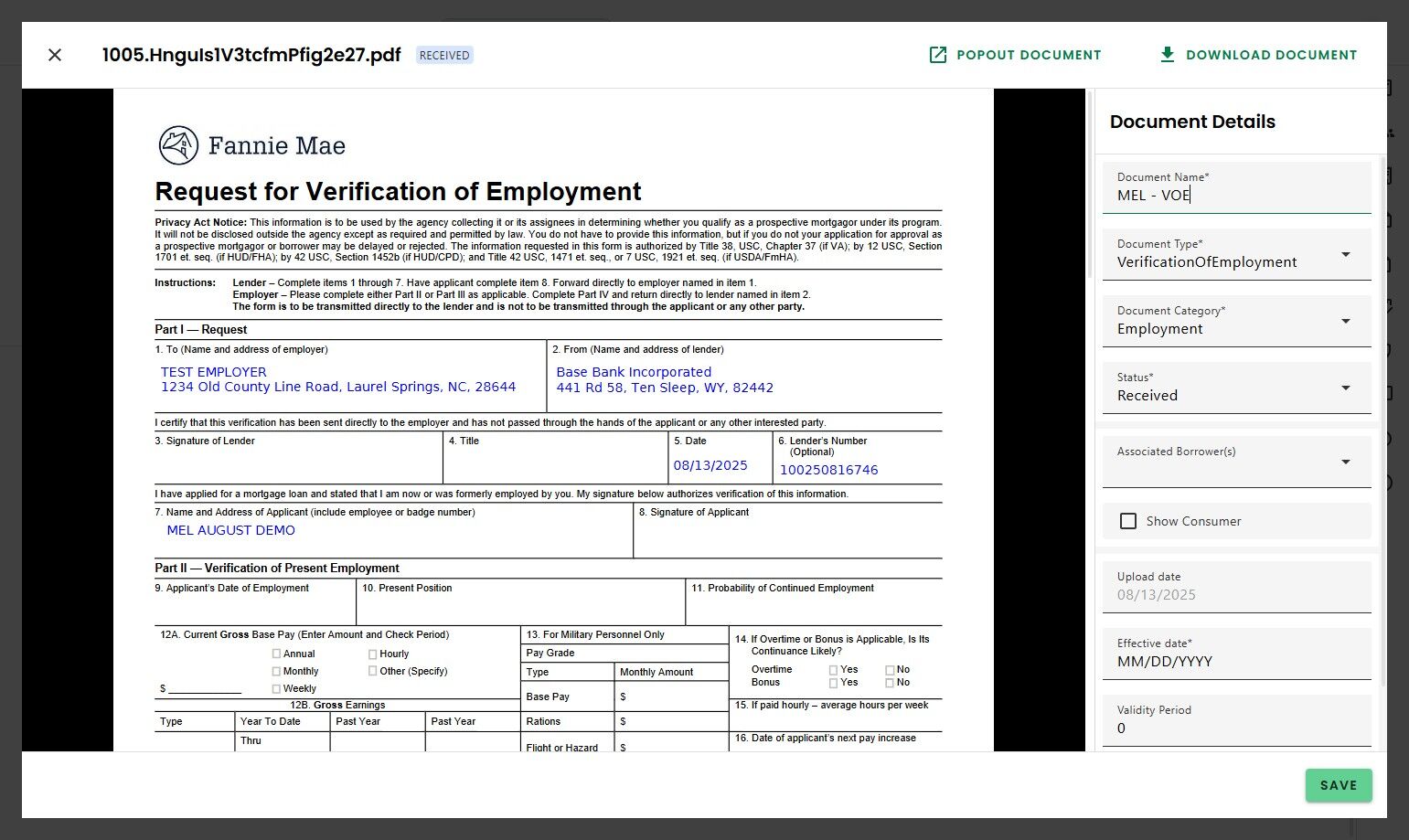
Task: Click the applicant name MEL AUGUST DEMO
Action: [x=231, y=530]
